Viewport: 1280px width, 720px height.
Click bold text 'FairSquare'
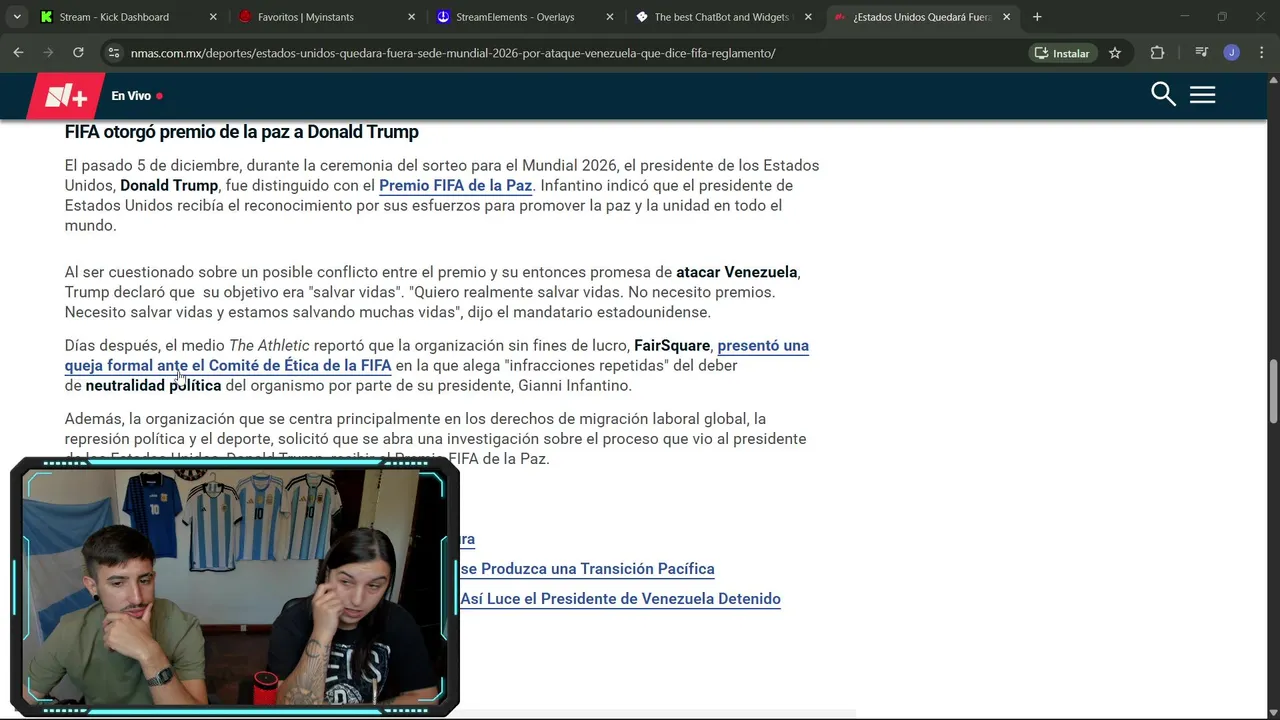point(672,346)
